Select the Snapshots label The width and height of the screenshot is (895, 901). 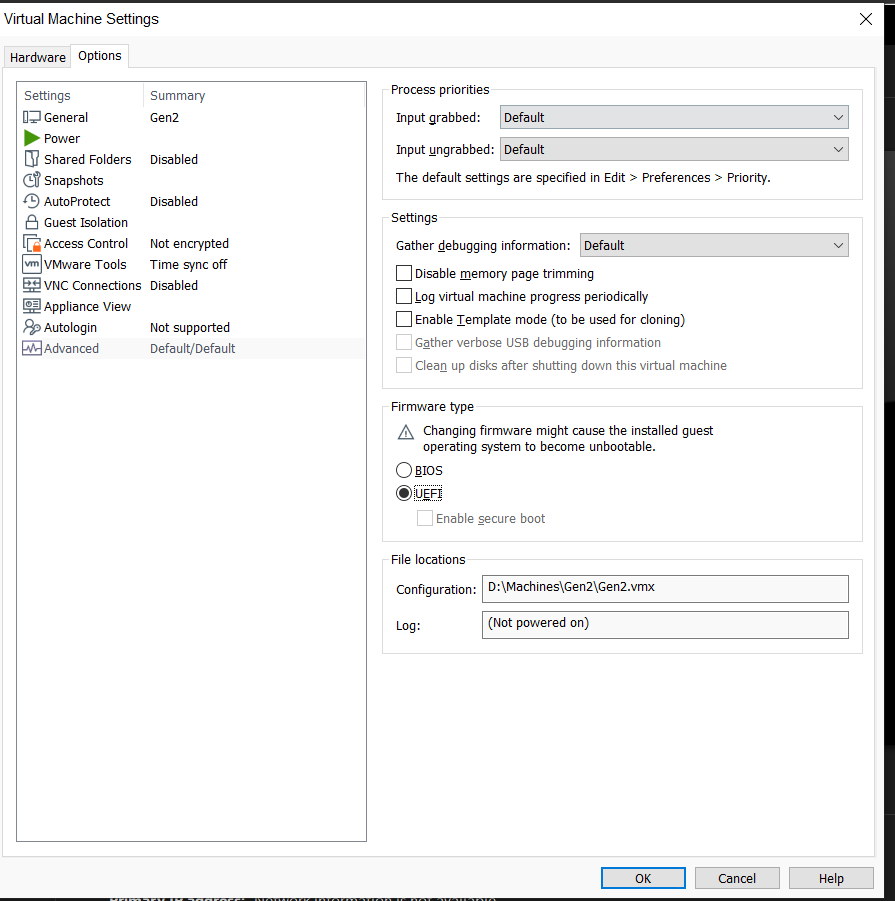tap(74, 180)
